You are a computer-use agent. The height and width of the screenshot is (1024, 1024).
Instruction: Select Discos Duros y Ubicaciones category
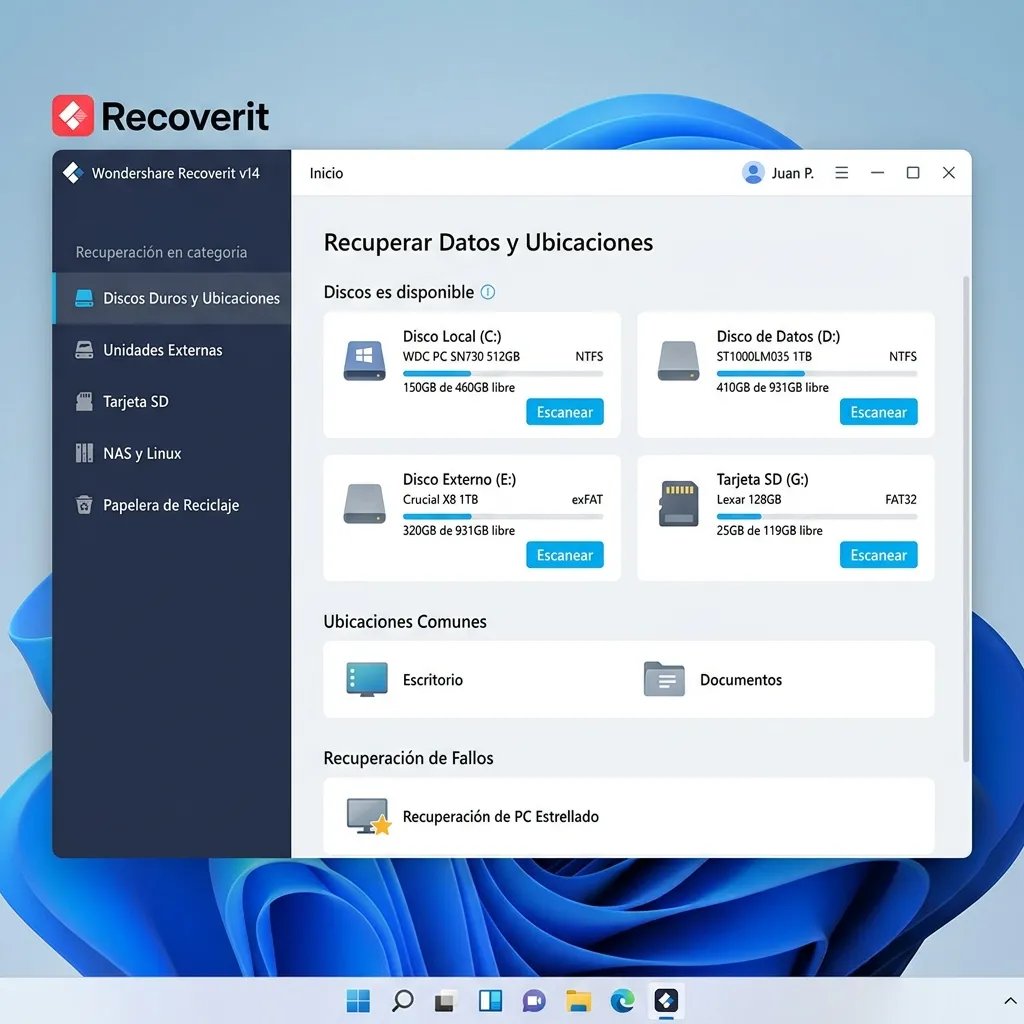(172, 298)
